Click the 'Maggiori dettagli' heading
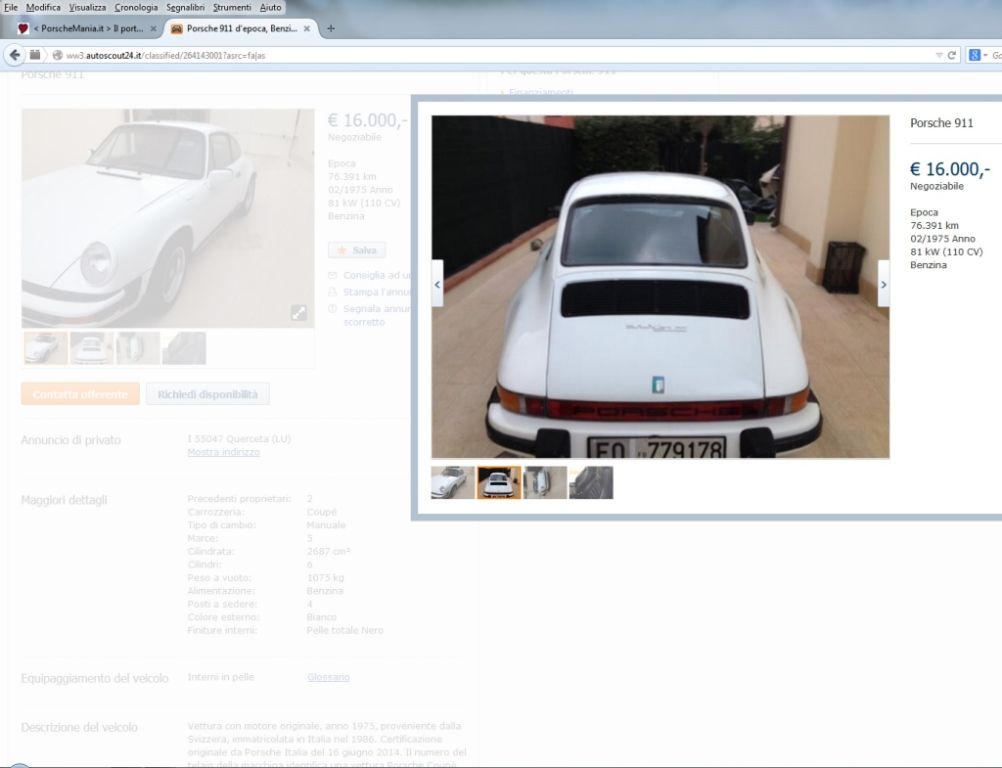This screenshot has height=768, width=1002. [x=64, y=500]
